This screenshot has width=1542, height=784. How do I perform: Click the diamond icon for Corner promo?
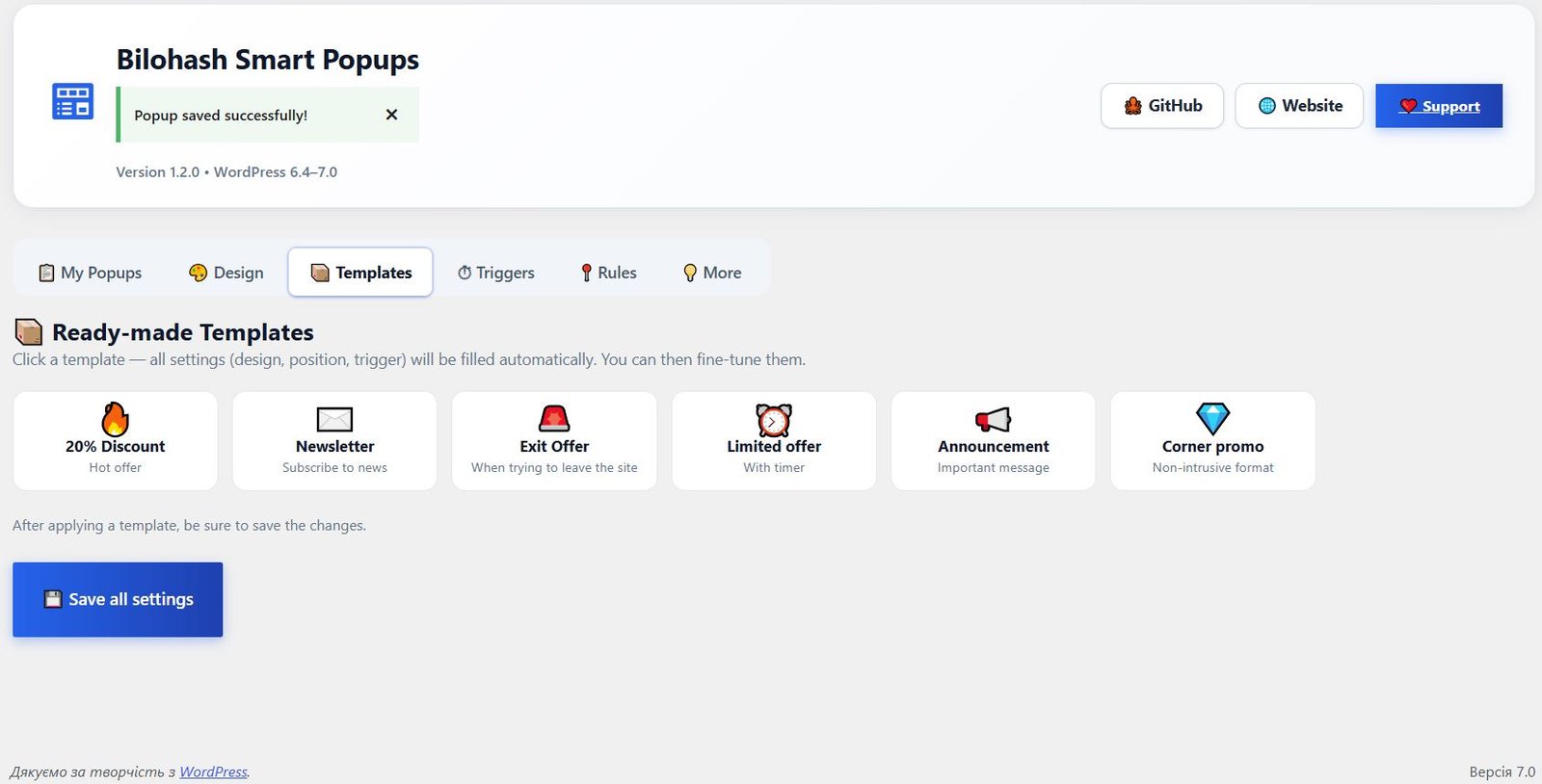pos(1212,419)
